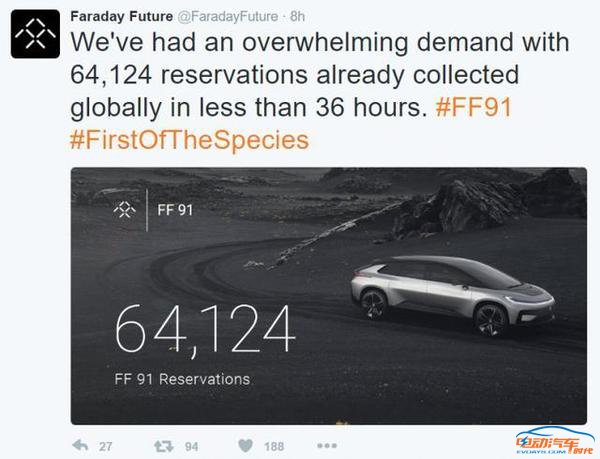Open the #FF91 hashtag
The image size is (600, 459).
click(473, 107)
